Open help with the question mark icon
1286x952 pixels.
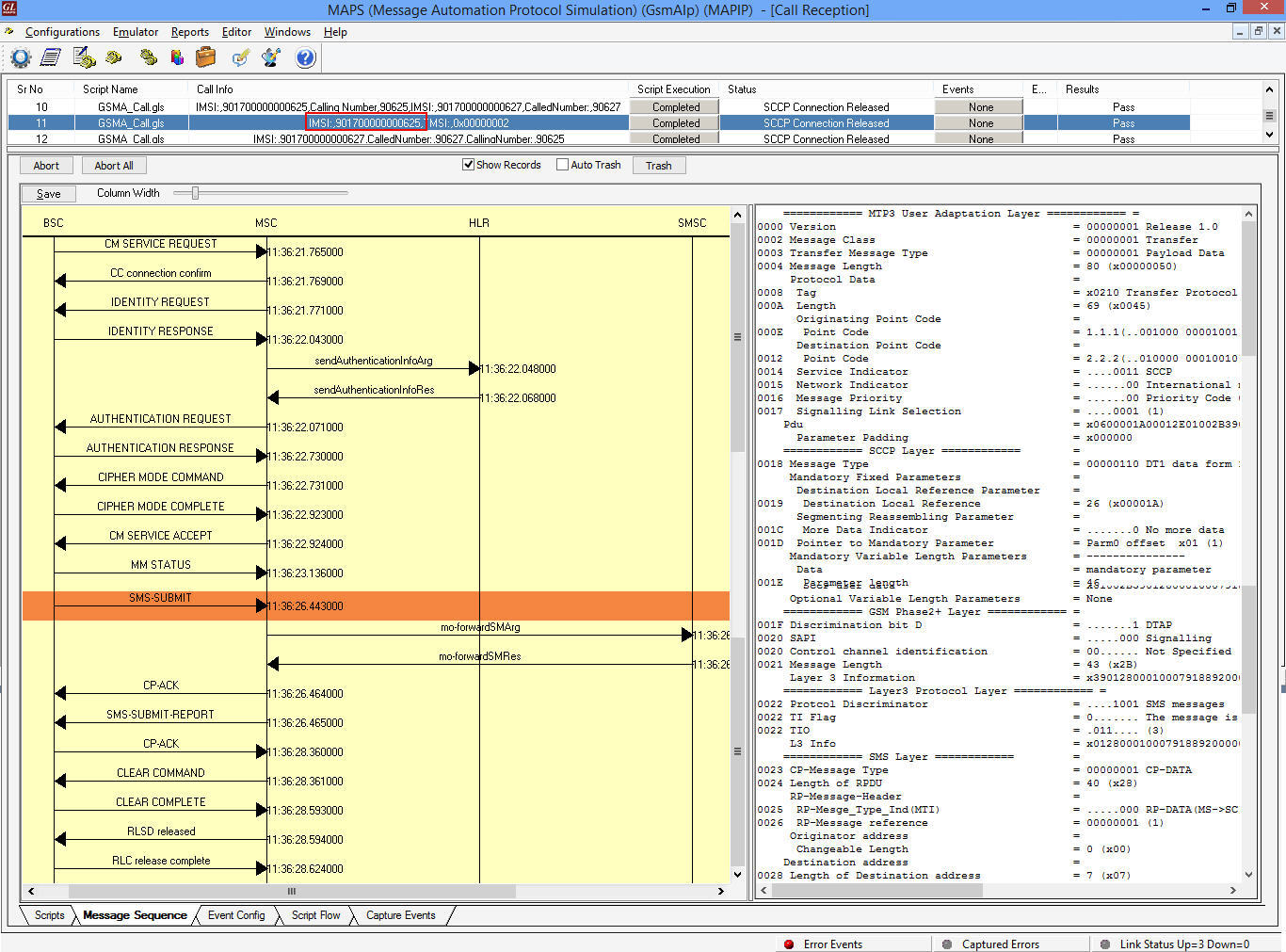click(305, 58)
